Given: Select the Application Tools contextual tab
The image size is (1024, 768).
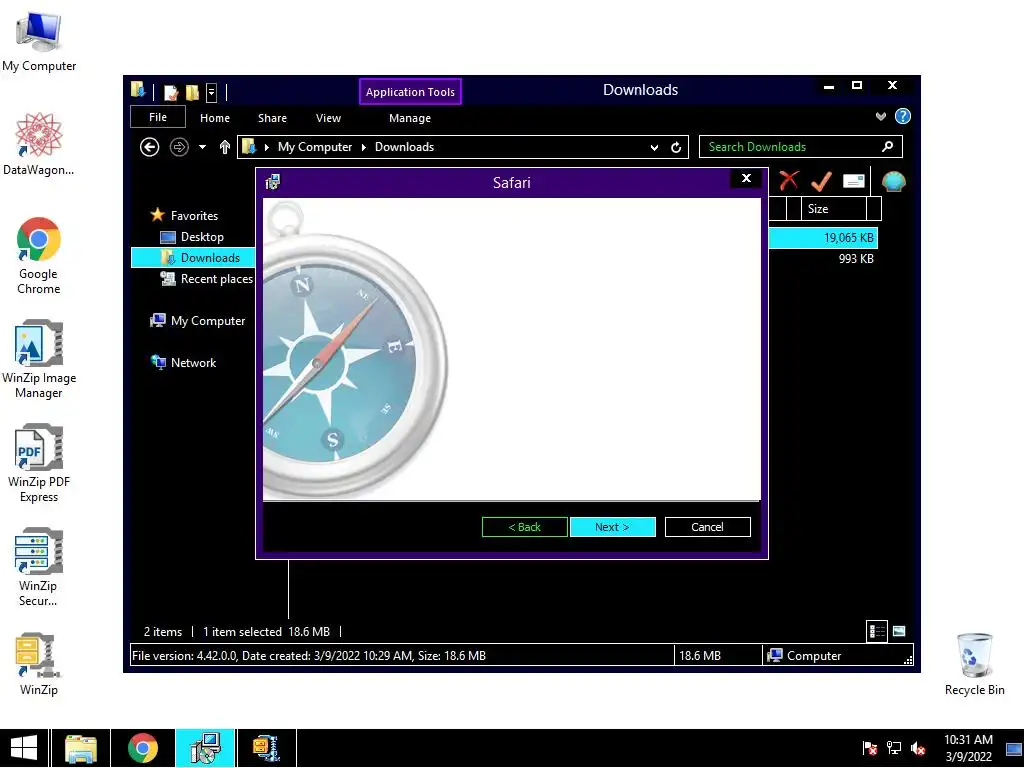Looking at the screenshot, I should pos(410,92).
